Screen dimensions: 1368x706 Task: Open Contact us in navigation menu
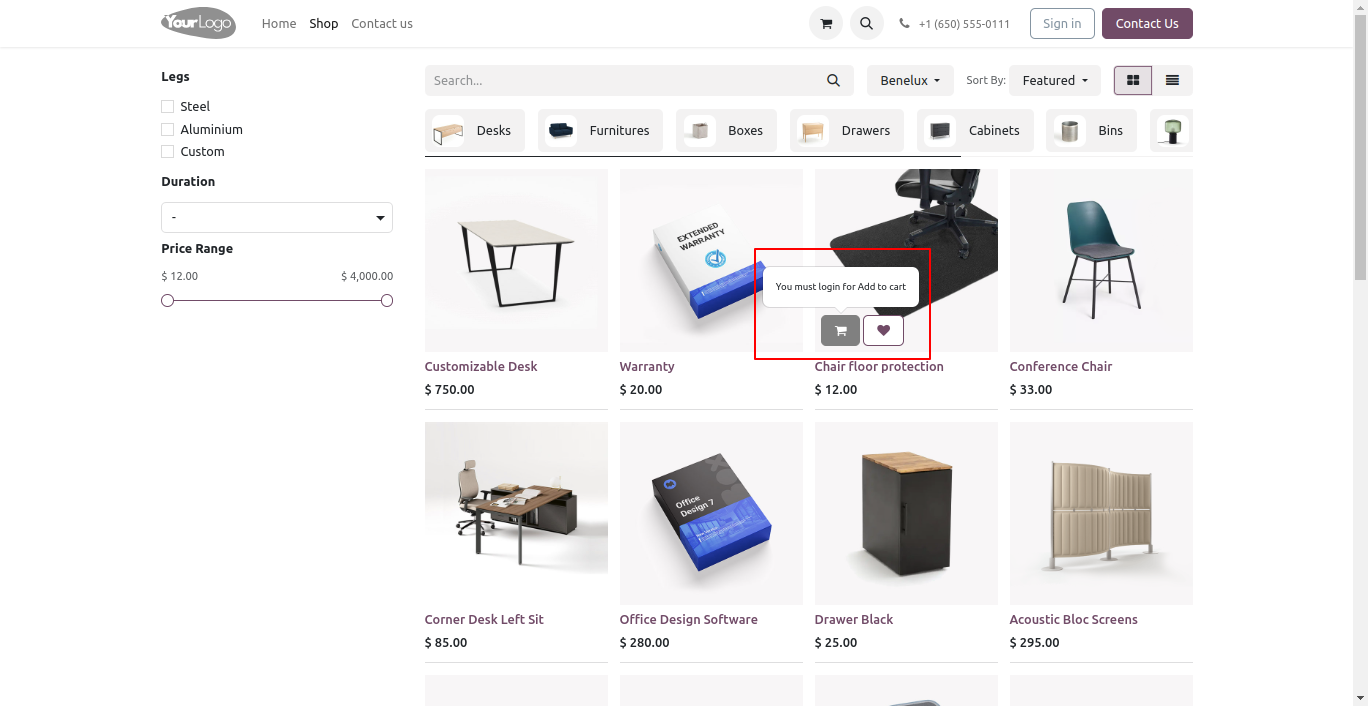pyautogui.click(x=382, y=23)
